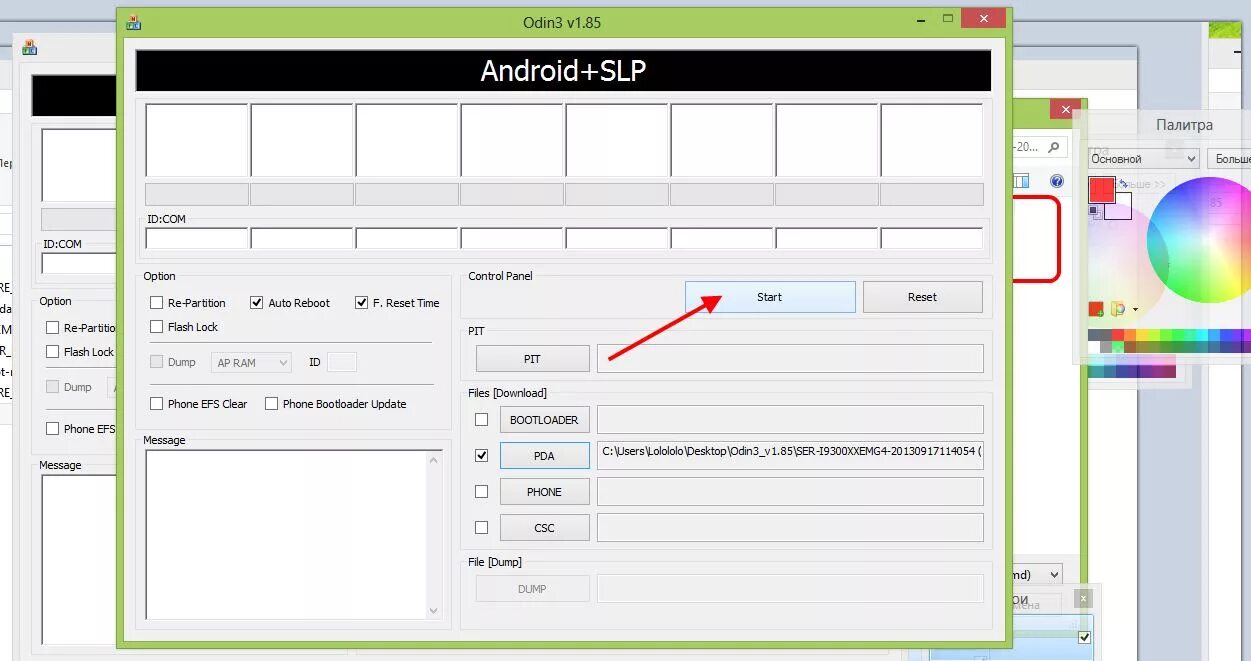Click the Message box scrollbar up arrow
Viewport: 1251px width, 661px height.
434,460
